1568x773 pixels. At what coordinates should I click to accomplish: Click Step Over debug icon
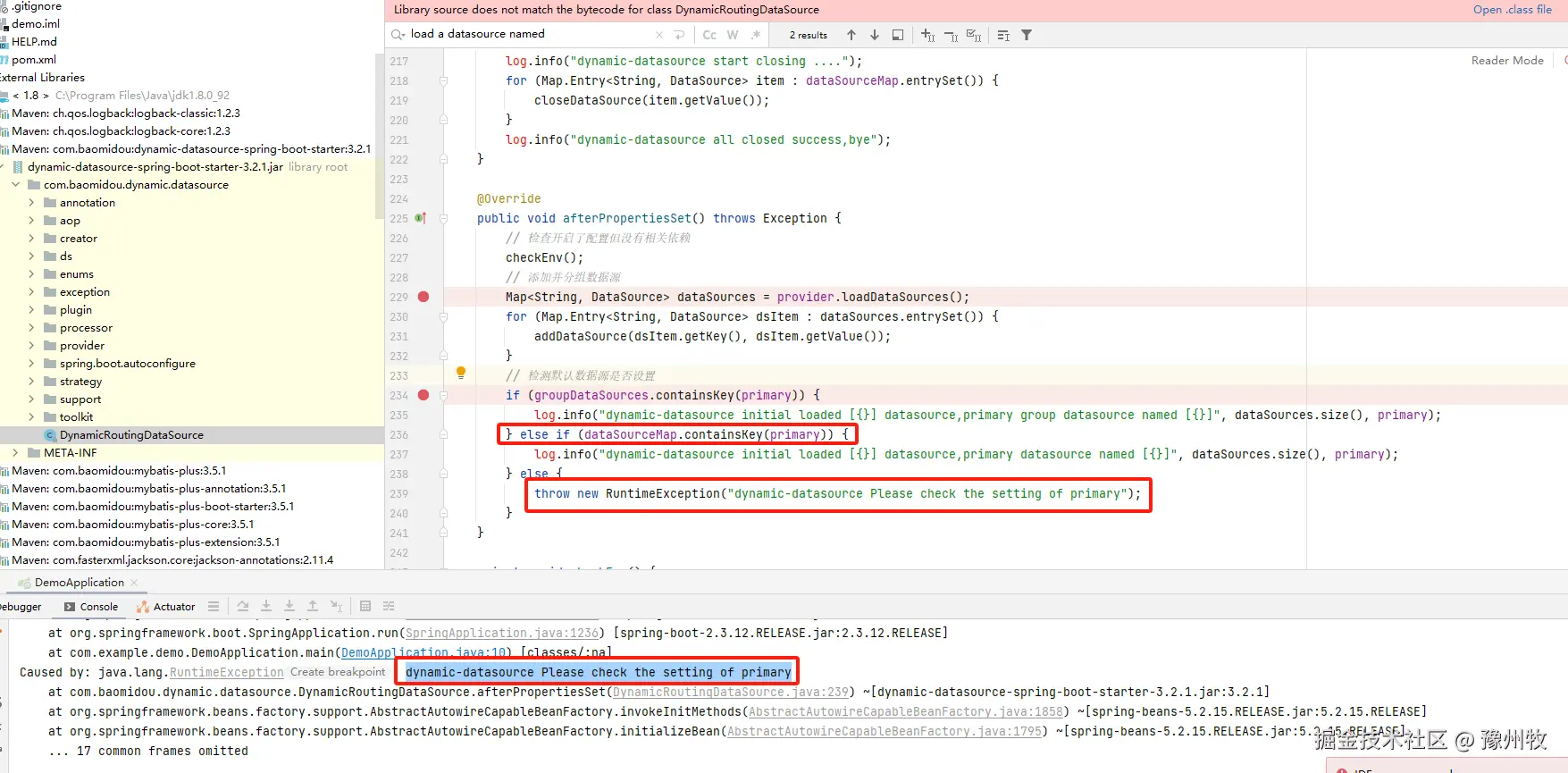pos(243,606)
